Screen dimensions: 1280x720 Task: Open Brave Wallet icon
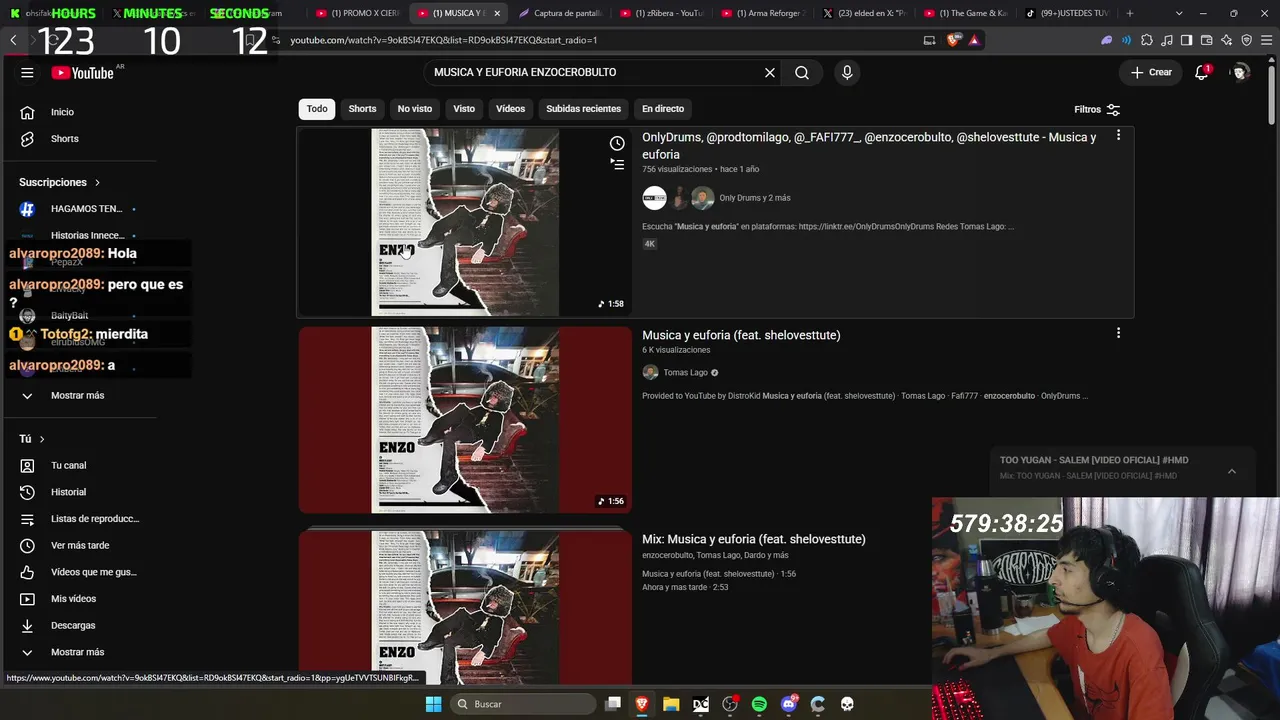1207,40
